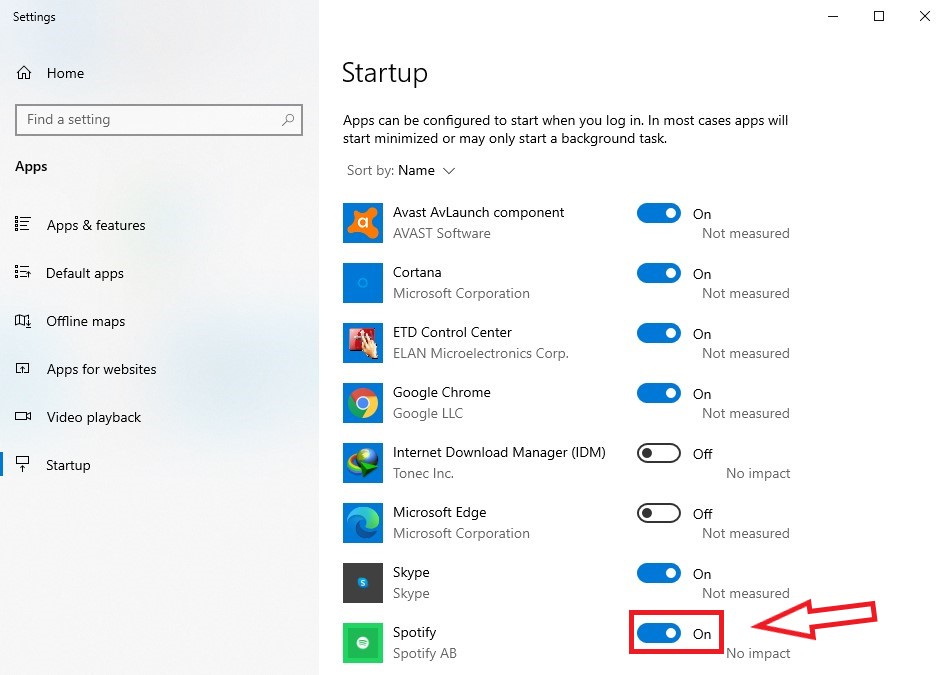Click the Avast AvLaunch component icon
The image size is (947, 675).
pyautogui.click(x=362, y=223)
